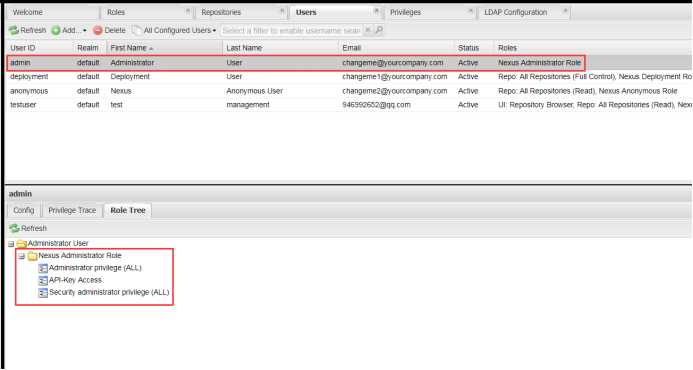Select the testuser row
693x370 pixels.
(349, 105)
